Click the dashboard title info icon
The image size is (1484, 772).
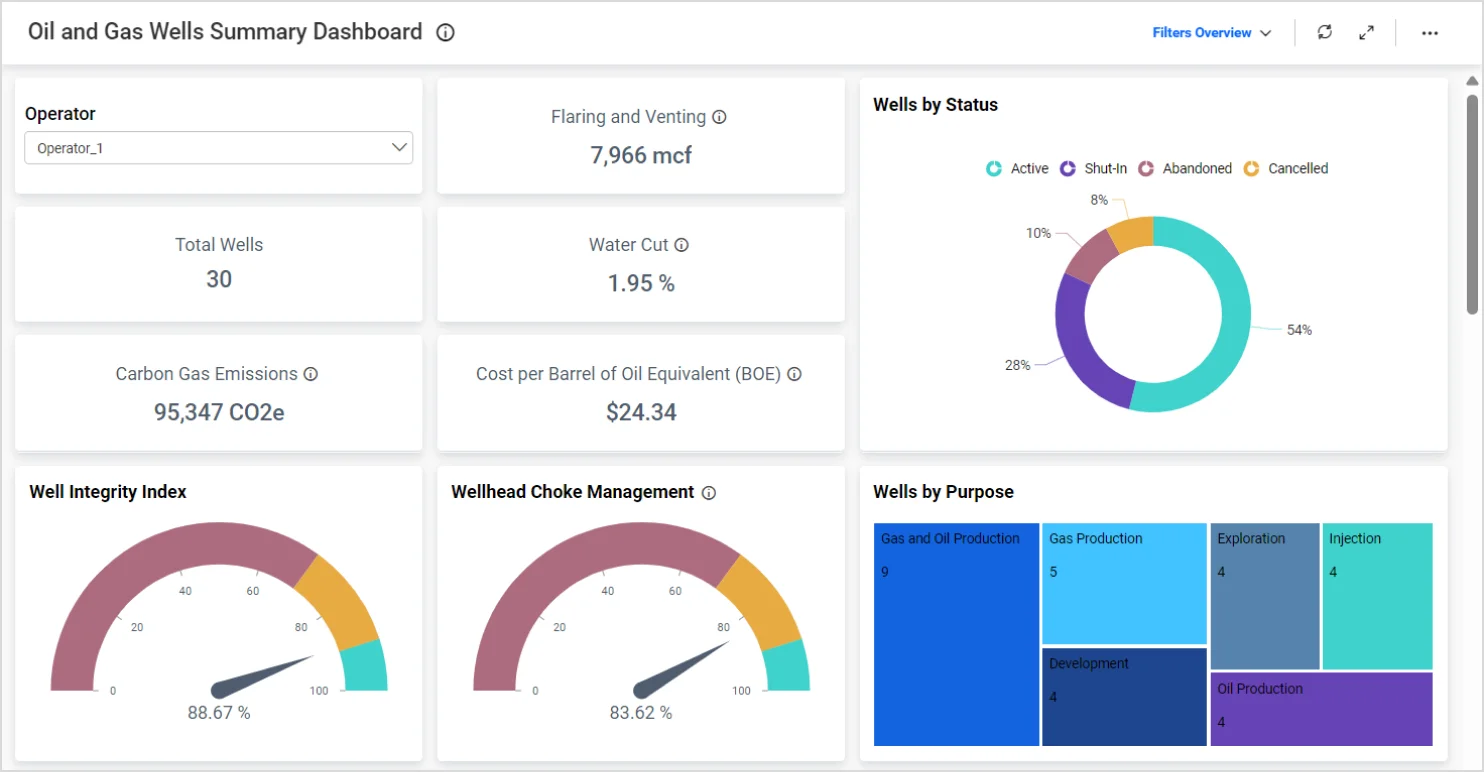(446, 33)
